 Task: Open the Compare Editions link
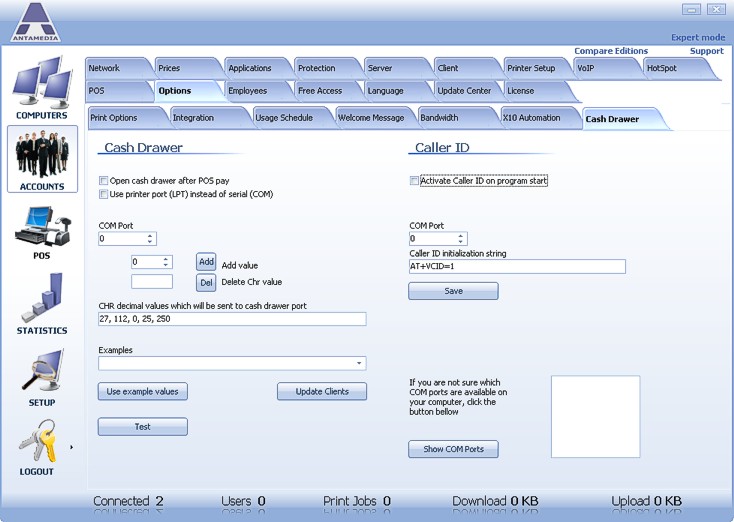[x=610, y=51]
